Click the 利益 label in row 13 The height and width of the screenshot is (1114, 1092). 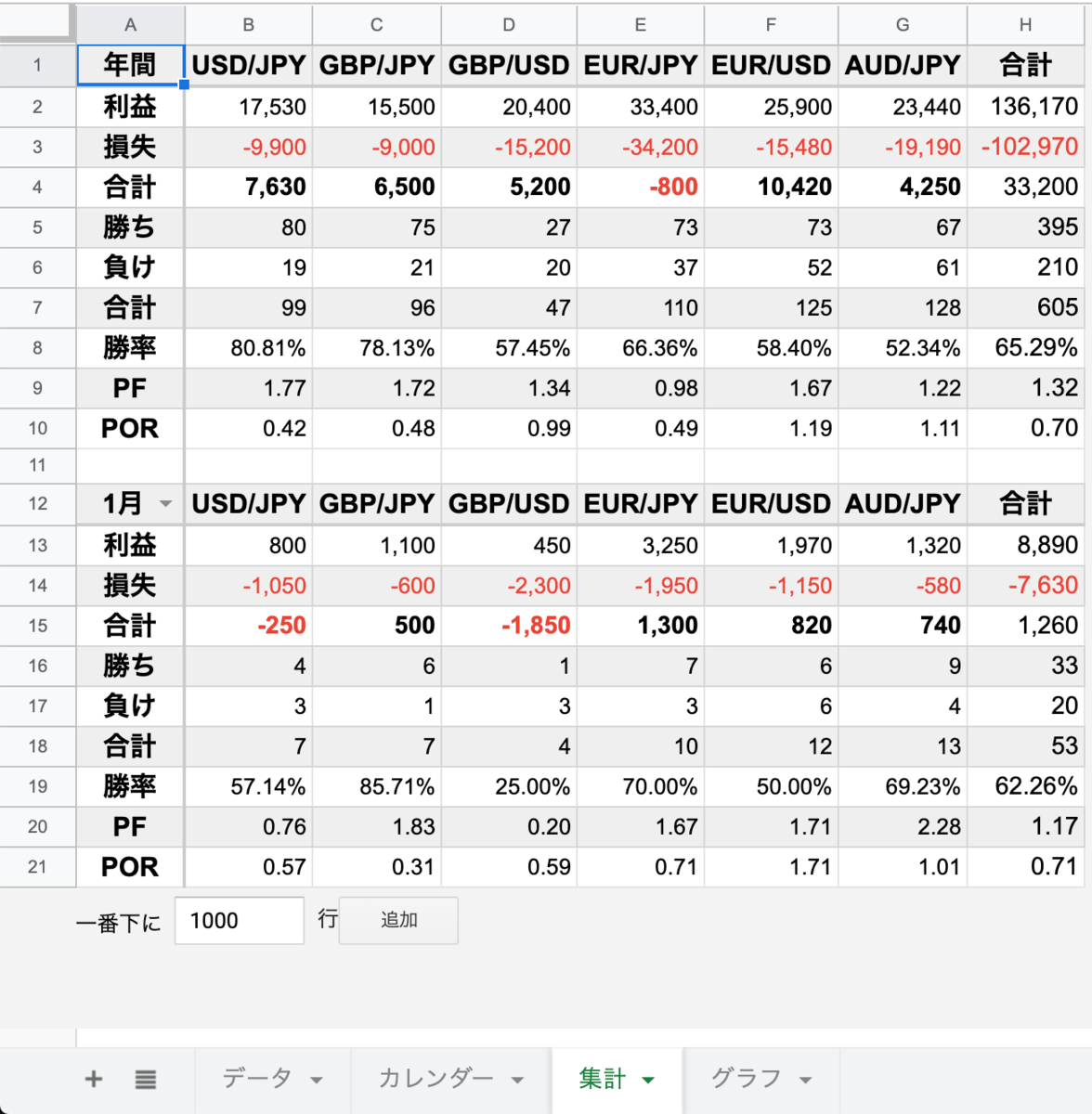pos(130,545)
